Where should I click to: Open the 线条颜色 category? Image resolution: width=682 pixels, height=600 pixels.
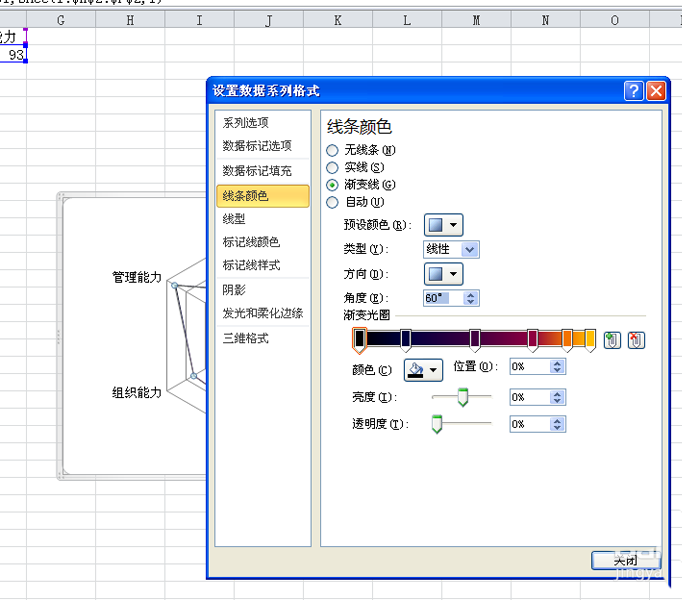[263, 196]
